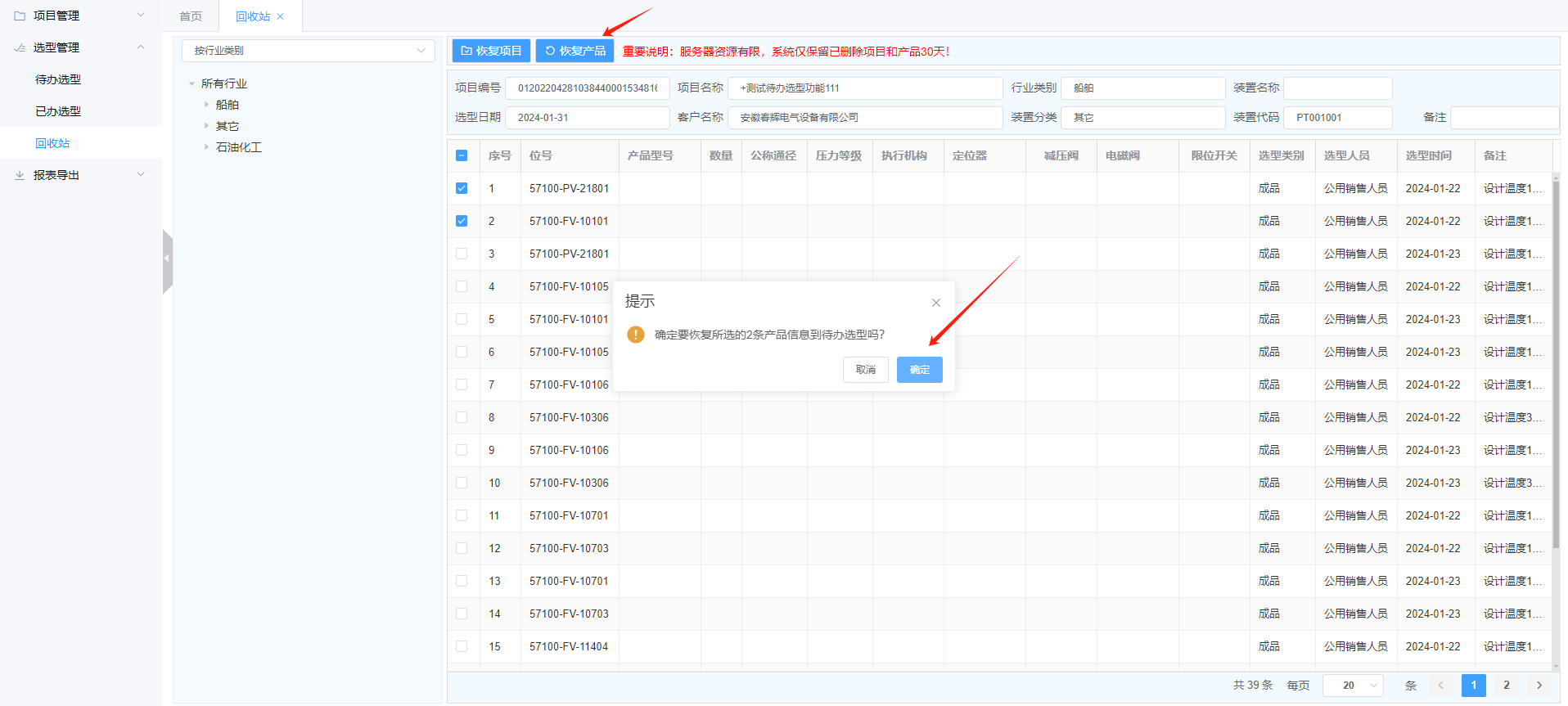This screenshot has height=706, width=1568.
Task: Click the 项目名称 input field
Action: point(864,88)
